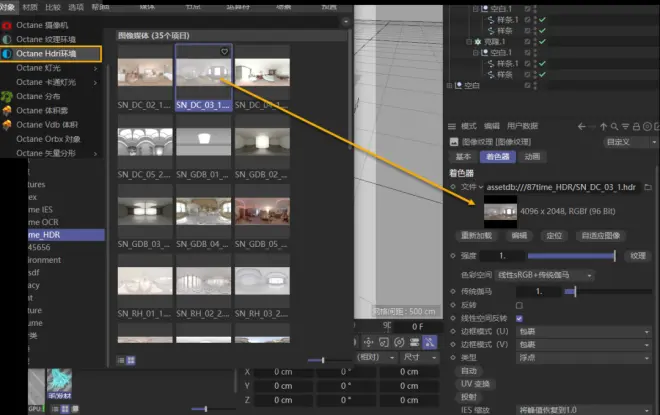Switch to the 着色器 tab
The image size is (660, 415).
(498, 157)
